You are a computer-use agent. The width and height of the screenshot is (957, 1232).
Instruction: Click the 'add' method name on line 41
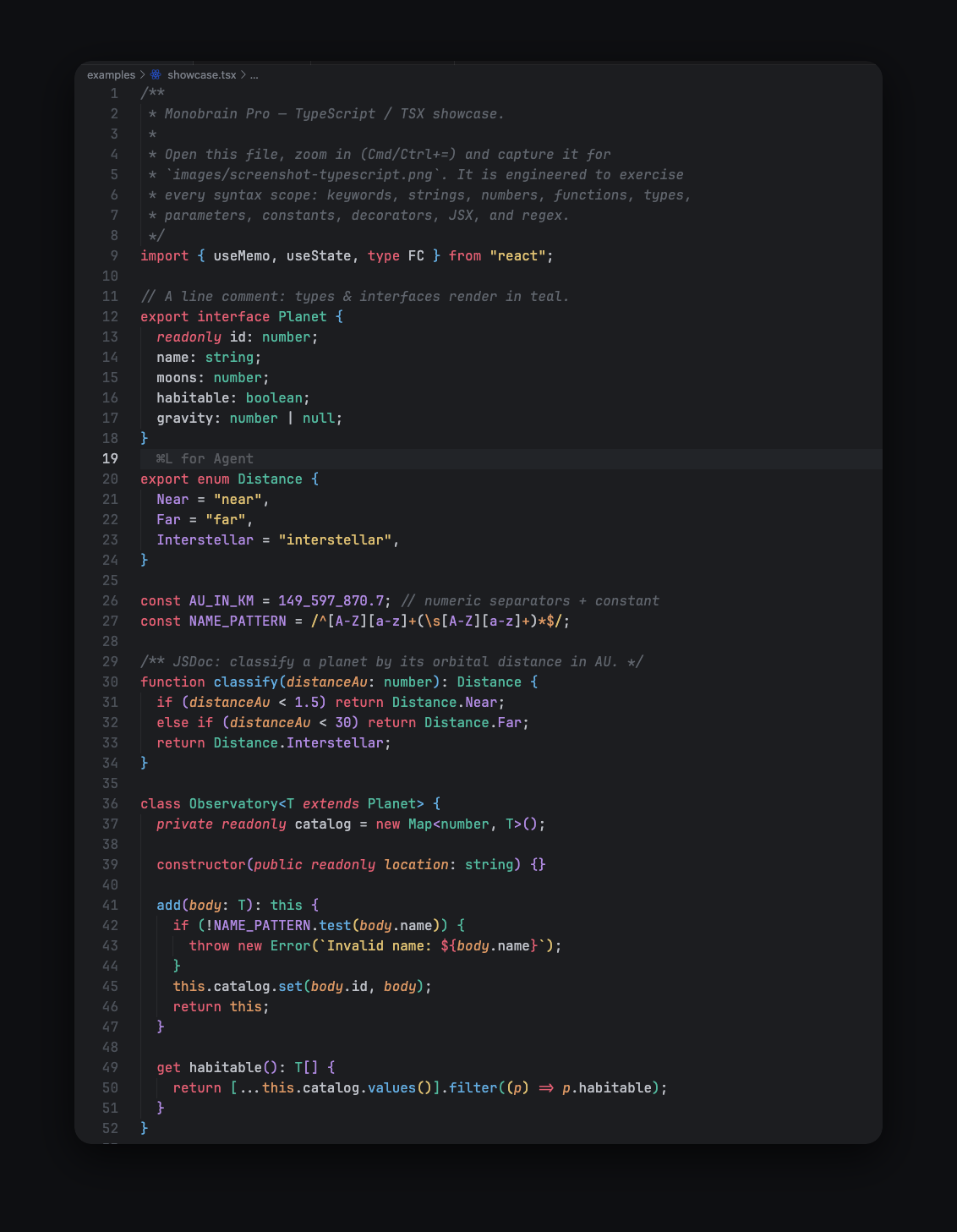click(x=168, y=905)
